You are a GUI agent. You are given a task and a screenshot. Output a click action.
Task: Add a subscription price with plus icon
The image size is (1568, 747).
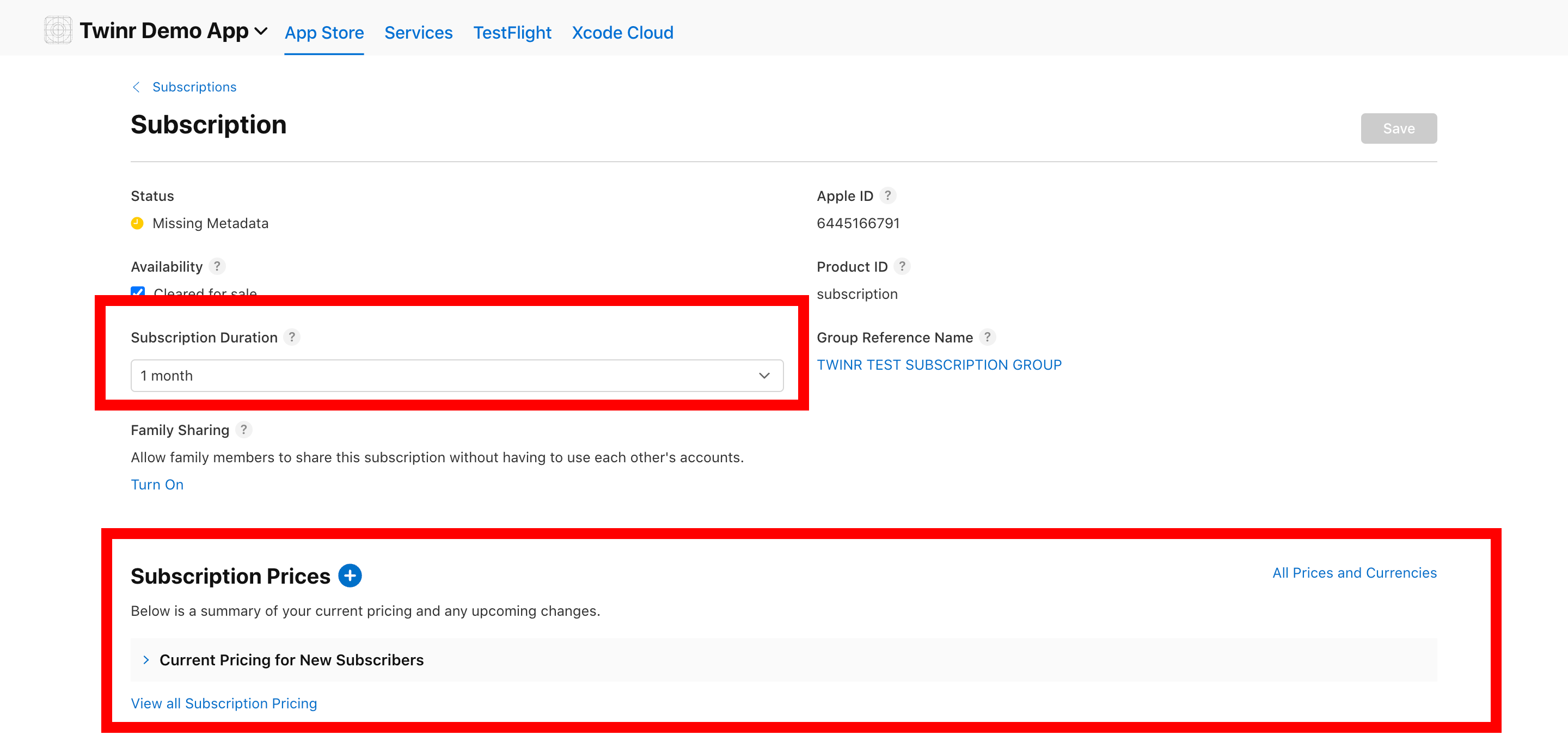(x=350, y=575)
